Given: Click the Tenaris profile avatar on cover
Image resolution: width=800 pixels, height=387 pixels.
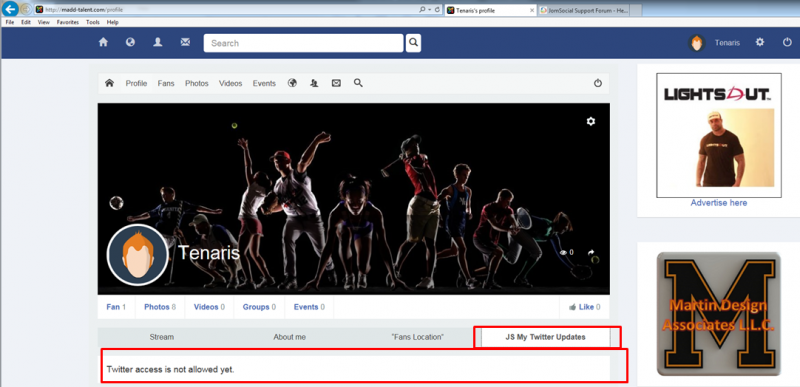Looking at the screenshot, I should 138,255.
